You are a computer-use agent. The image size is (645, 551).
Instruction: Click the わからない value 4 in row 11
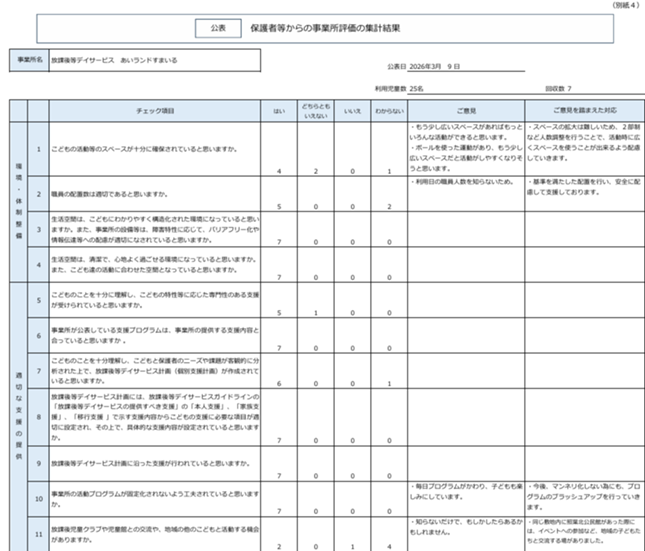pos(386,546)
